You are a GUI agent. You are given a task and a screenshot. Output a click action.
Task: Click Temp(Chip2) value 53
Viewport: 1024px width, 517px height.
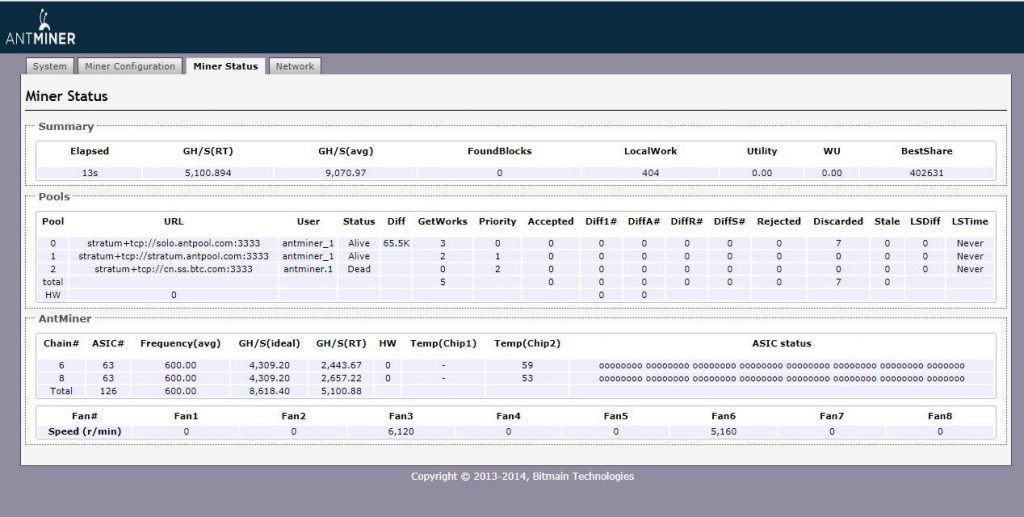[x=527, y=378]
